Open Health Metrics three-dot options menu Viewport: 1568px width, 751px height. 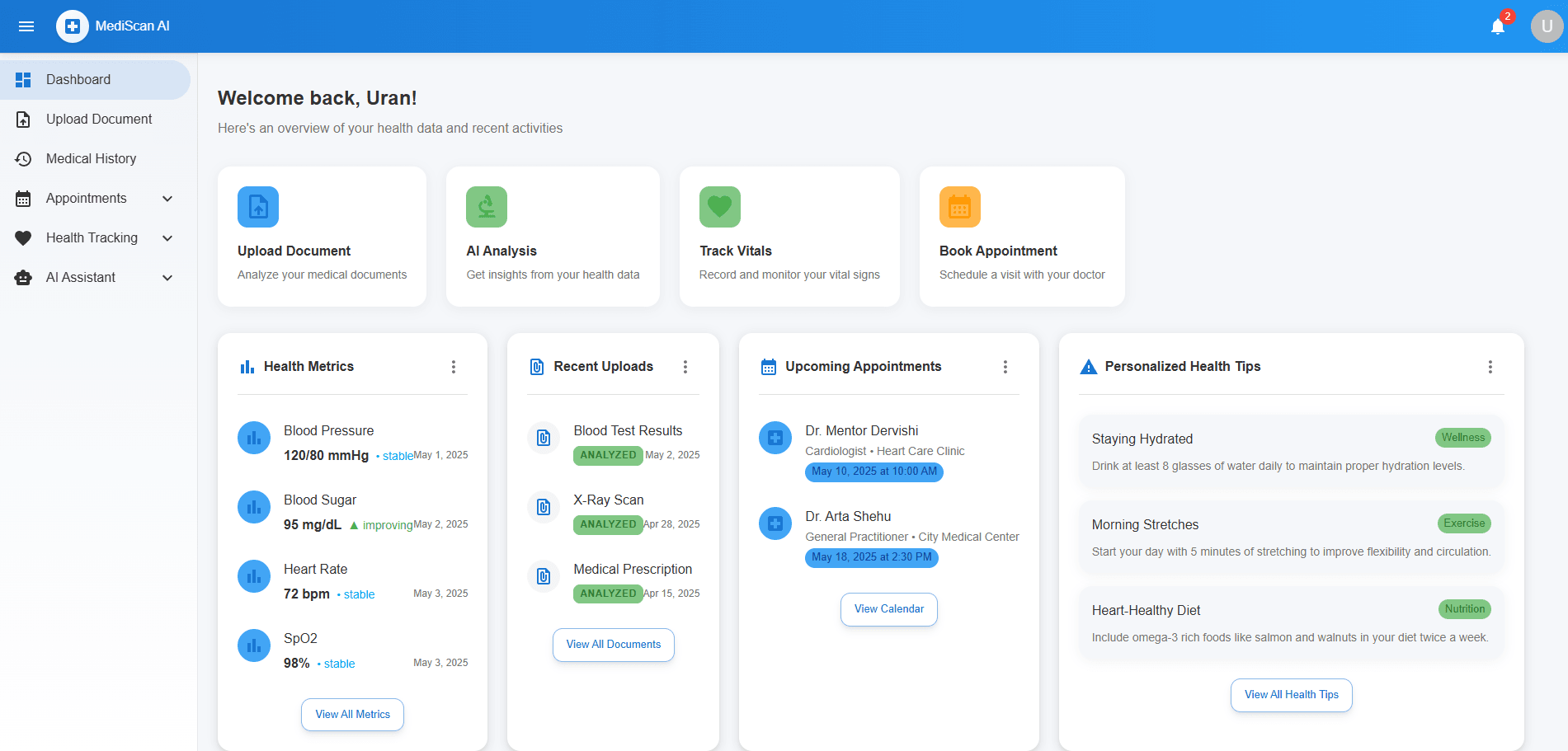click(x=454, y=367)
